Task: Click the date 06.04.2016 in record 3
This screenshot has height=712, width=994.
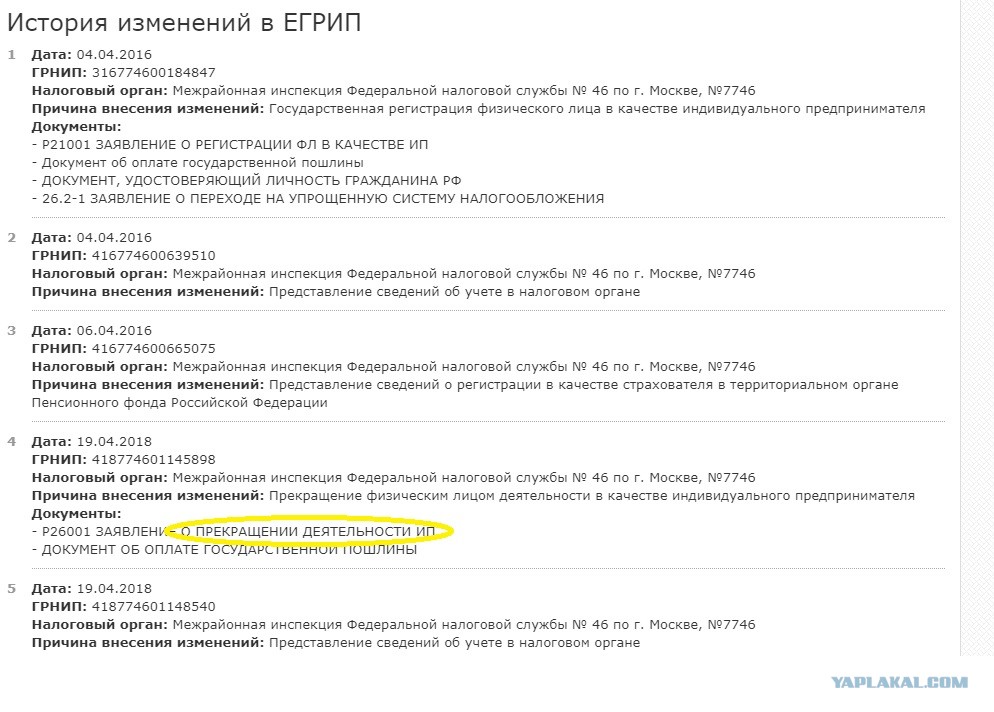Action: point(114,330)
